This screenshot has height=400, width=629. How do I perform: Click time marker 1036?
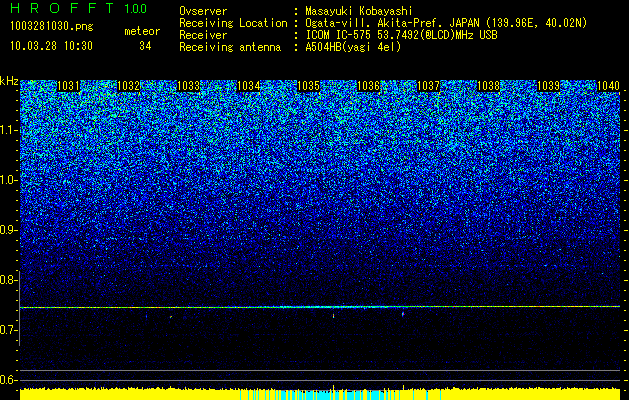(x=368, y=86)
